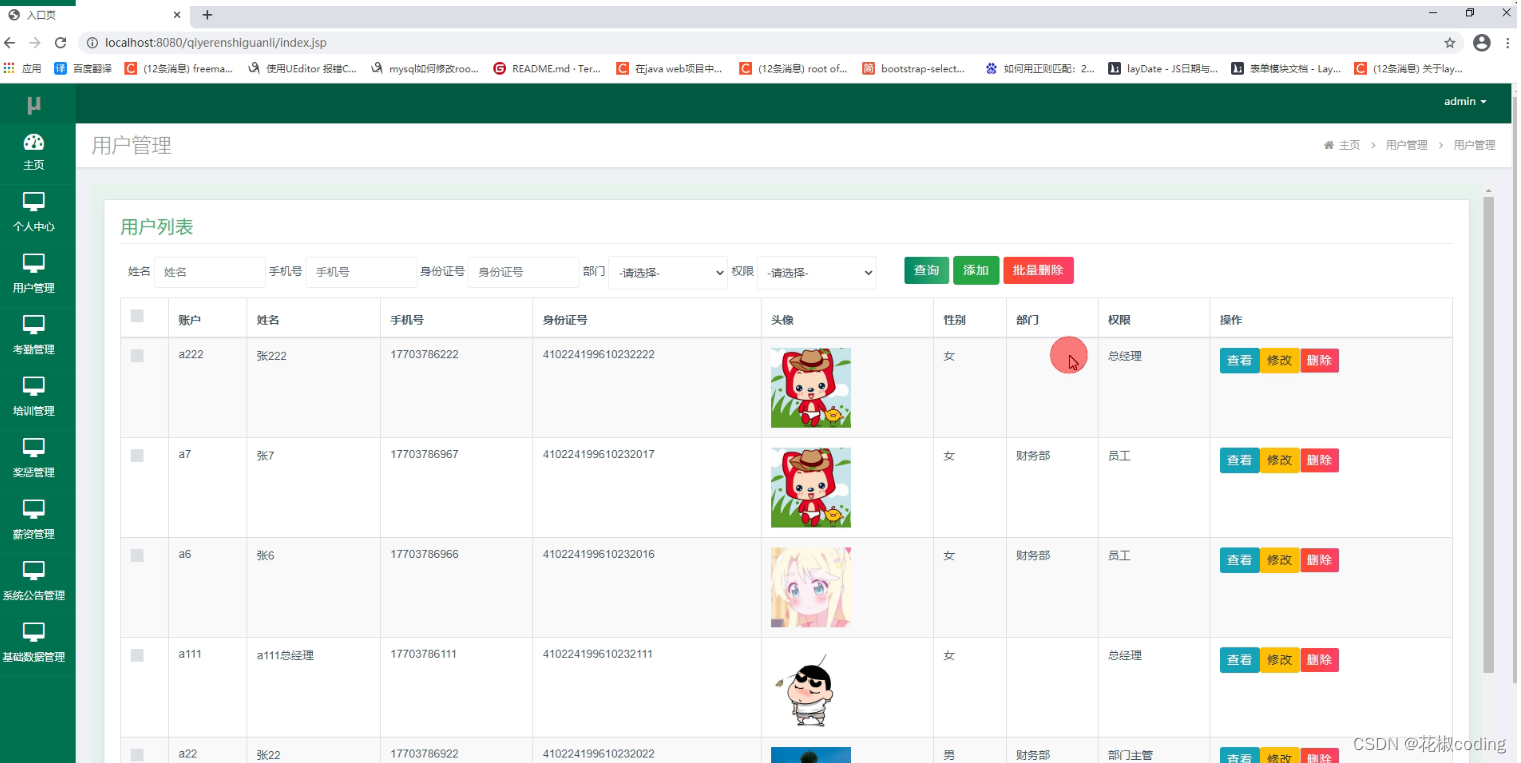
Task: Open 基础数据管理 from sidebar
Action: 36,642
